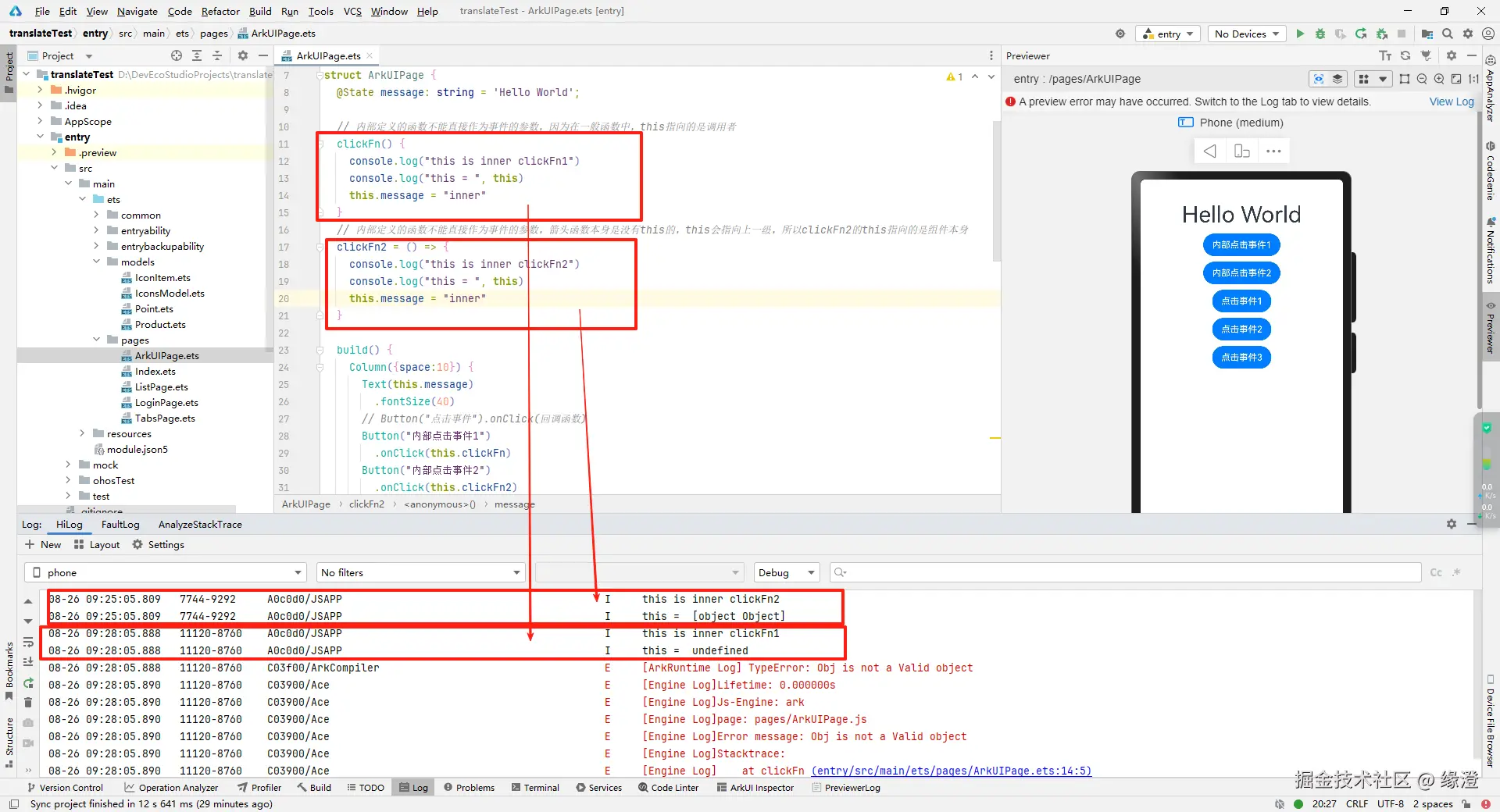
Task: Open the No Devices selector dropdown
Action: [x=1247, y=34]
